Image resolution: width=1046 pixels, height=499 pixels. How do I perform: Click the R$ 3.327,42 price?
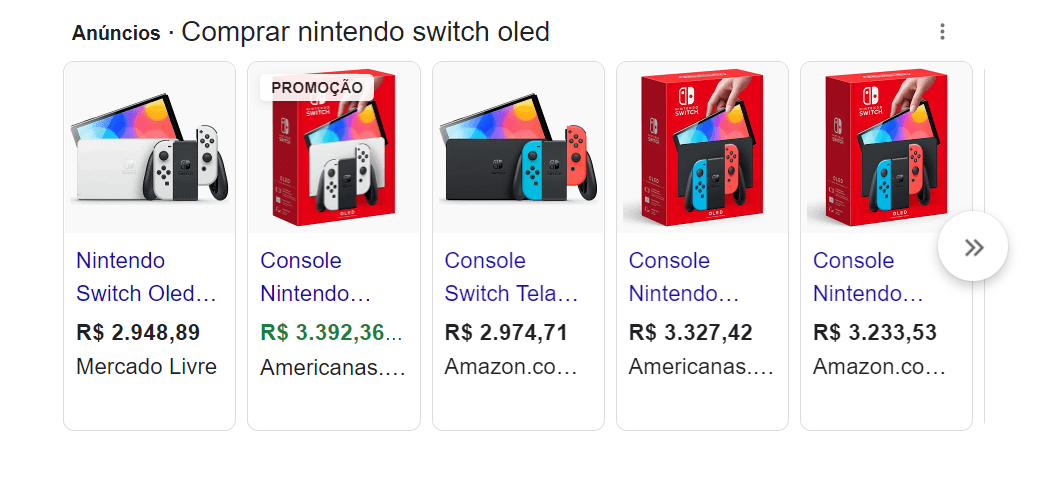[690, 332]
